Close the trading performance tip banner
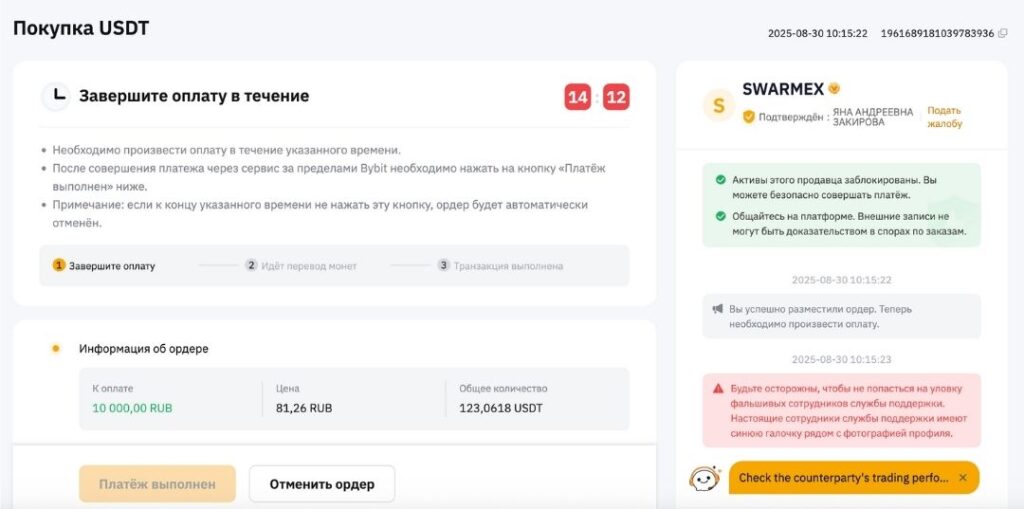This screenshot has height=509, width=1024. point(963,478)
